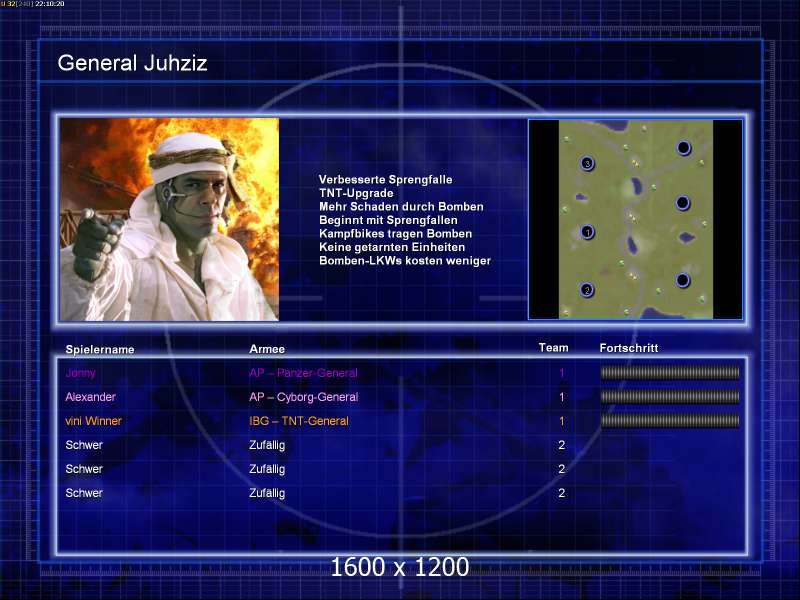The height and width of the screenshot is (600, 800).
Task: Click the Team column header
Action: point(554,347)
